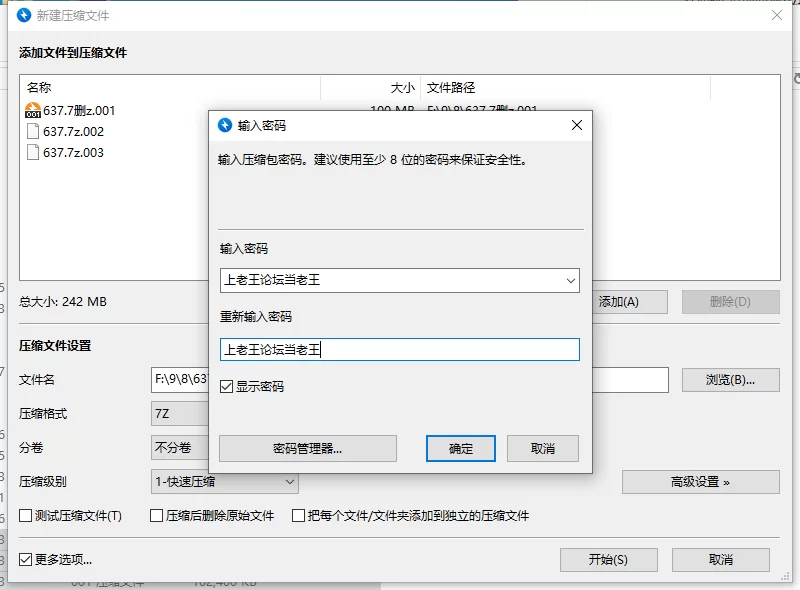Sort by the 名称 column header
Viewport: 800px width, 590px height.
pos(40,88)
